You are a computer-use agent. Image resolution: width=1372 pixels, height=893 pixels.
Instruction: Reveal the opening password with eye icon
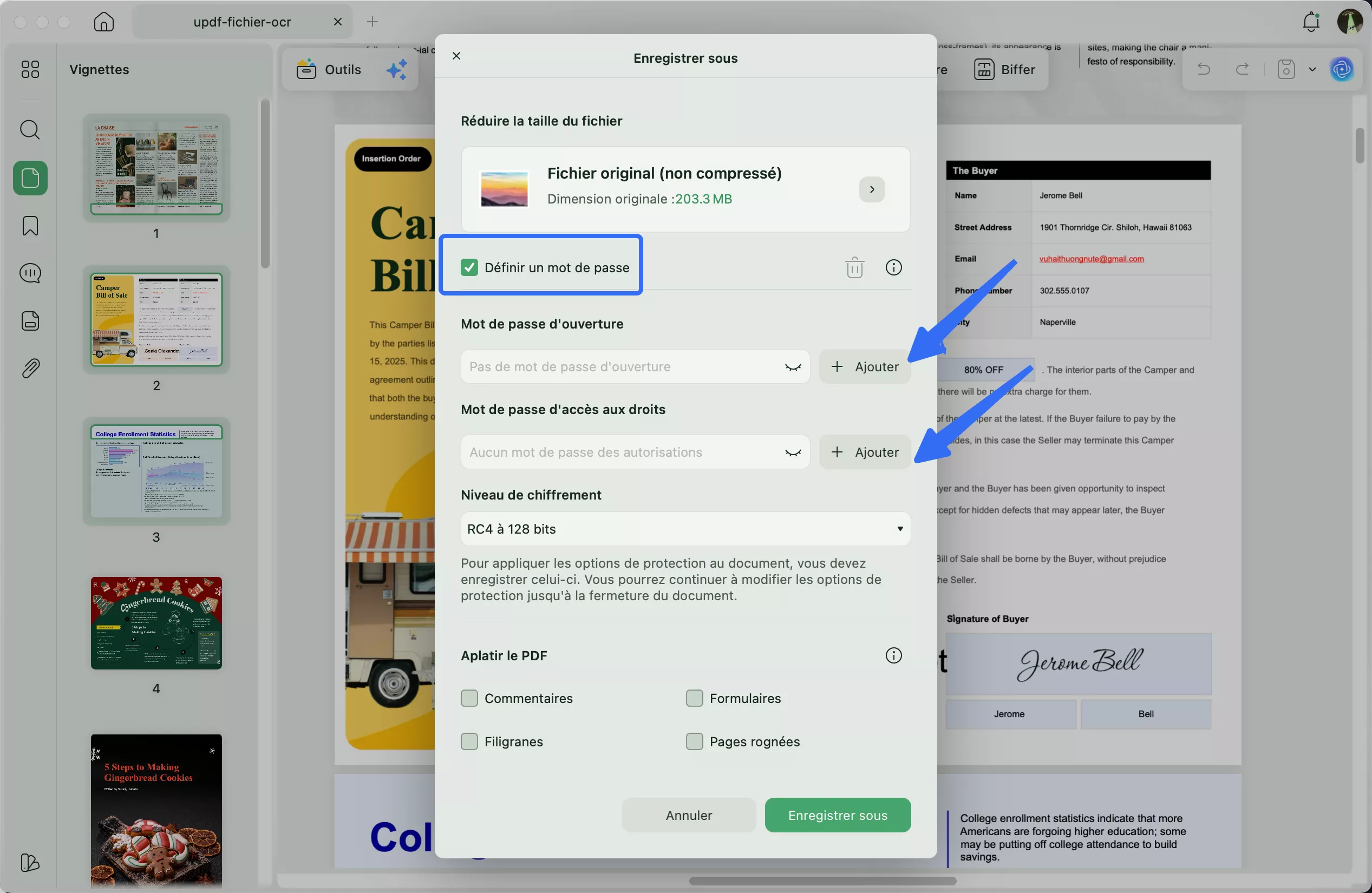[793, 367]
